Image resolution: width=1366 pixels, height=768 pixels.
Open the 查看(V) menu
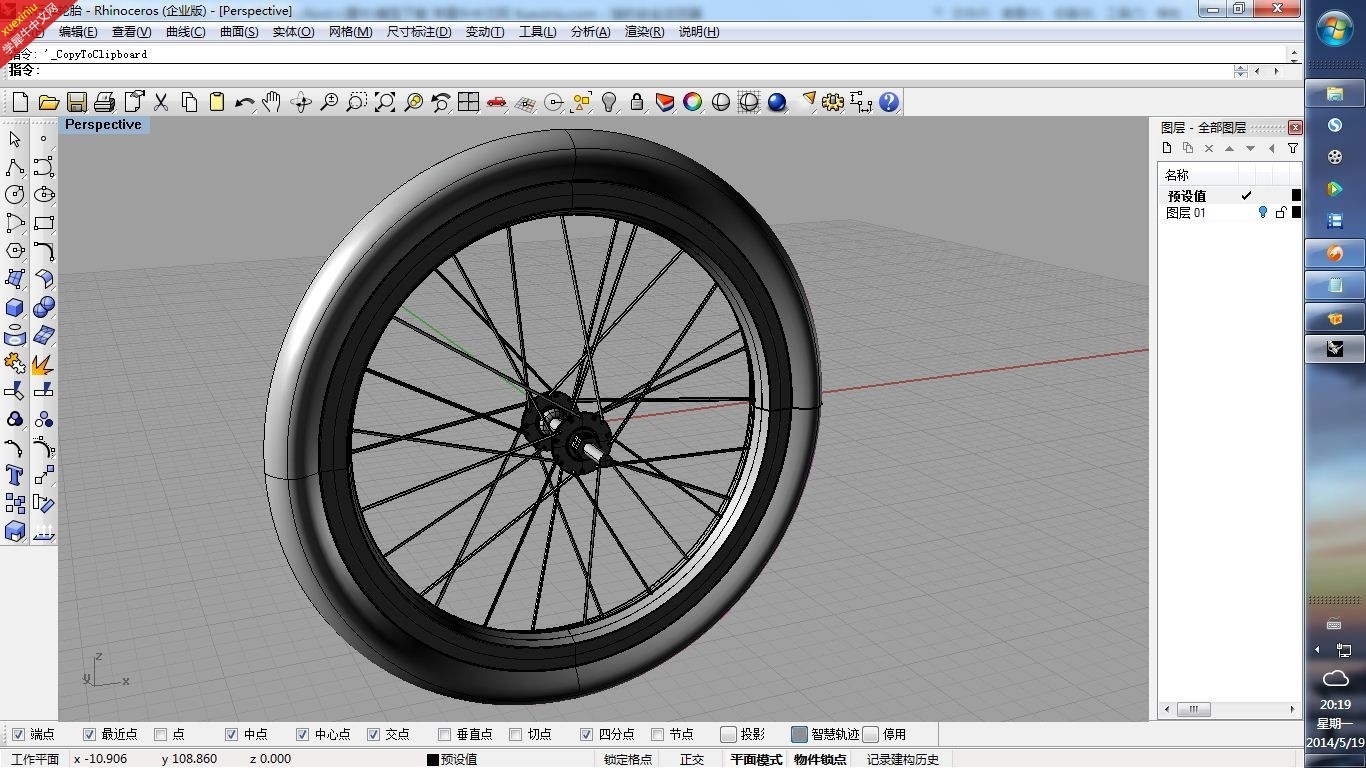pos(131,32)
